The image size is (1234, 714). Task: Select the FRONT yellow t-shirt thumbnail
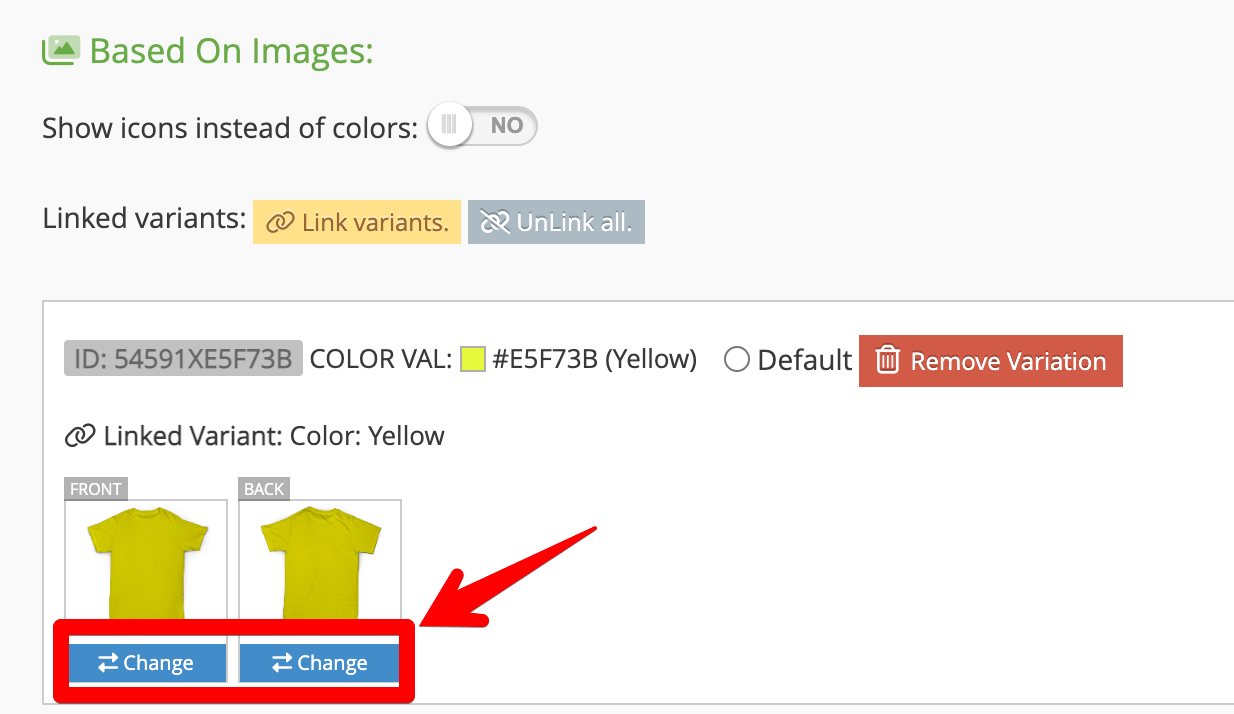click(146, 562)
